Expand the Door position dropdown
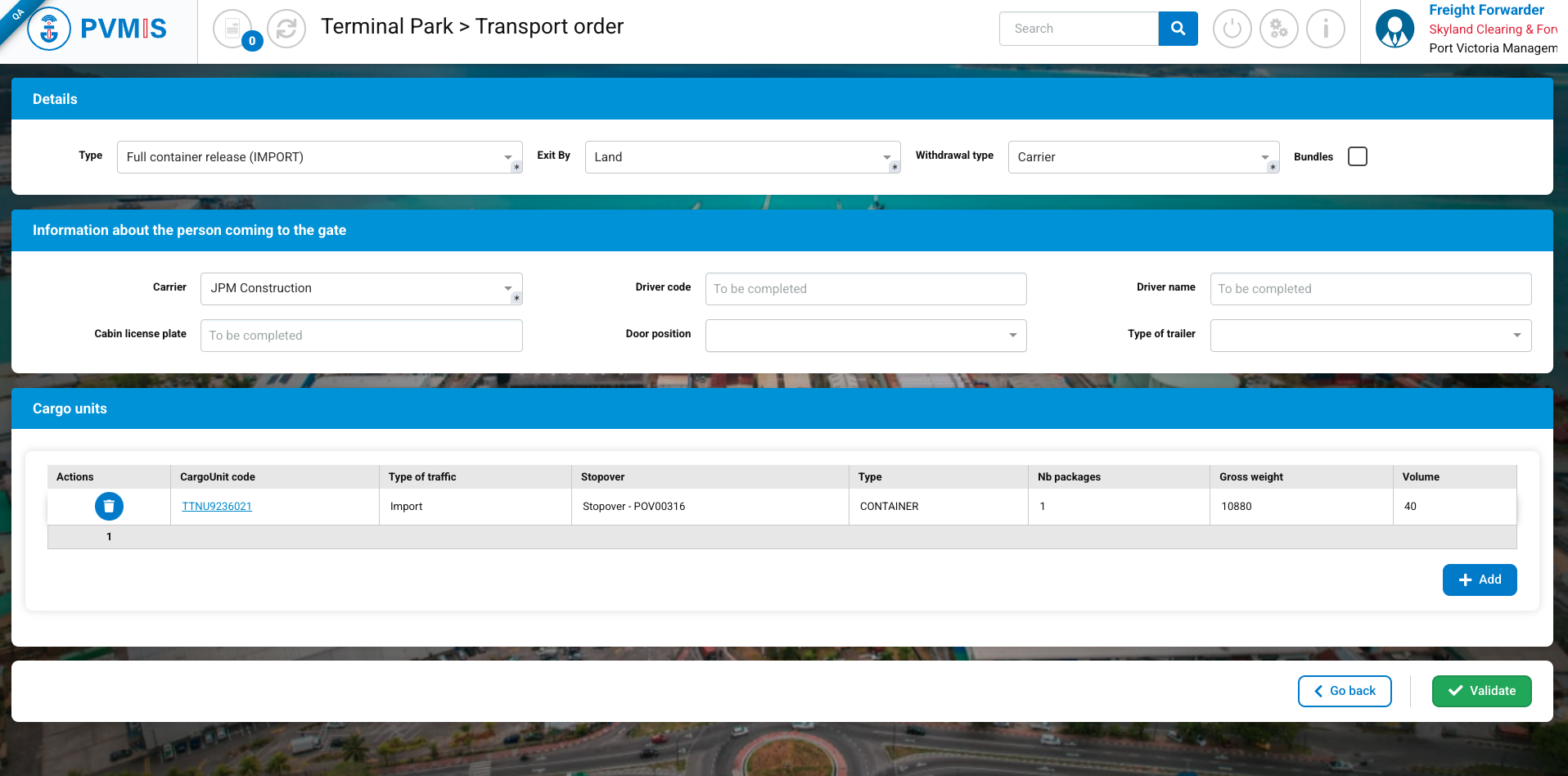The height and width of the screenshot is (776, 1568). (865, 336)
